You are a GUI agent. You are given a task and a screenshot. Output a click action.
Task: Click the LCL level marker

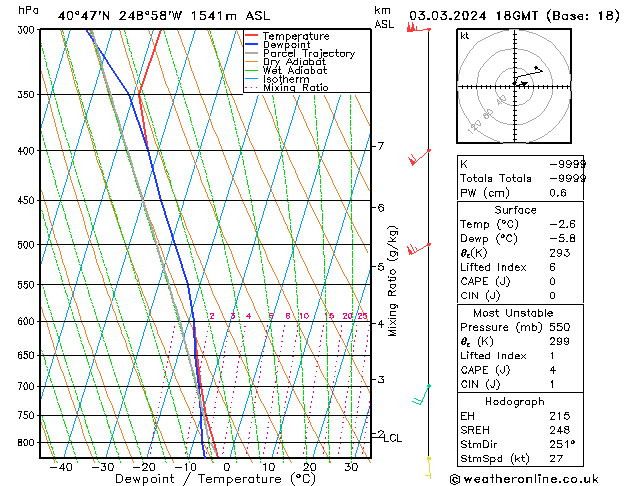click(393, 438)
